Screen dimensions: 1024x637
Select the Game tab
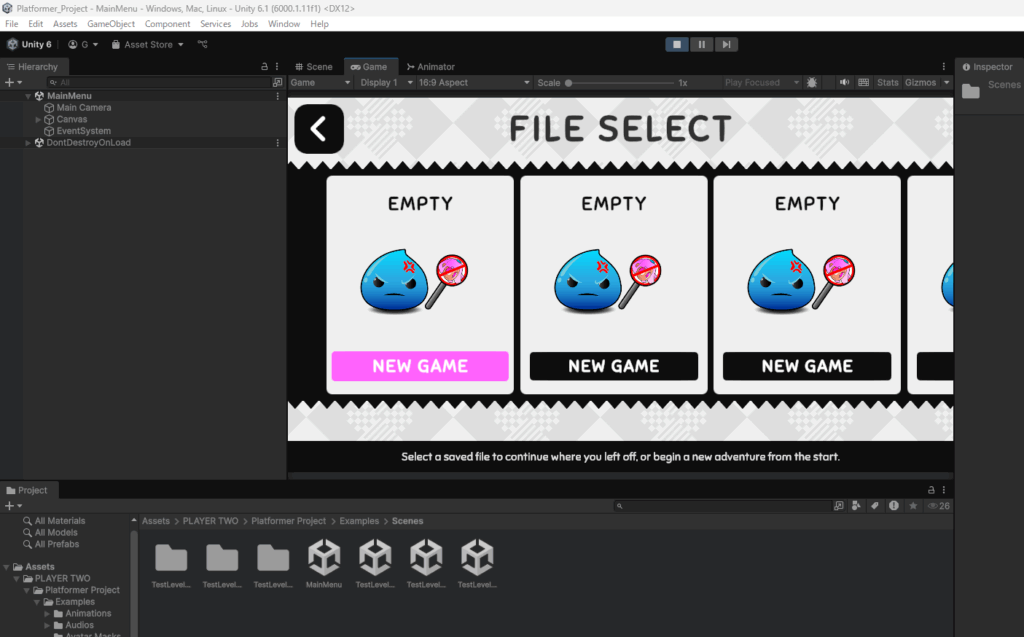point(369,67)
